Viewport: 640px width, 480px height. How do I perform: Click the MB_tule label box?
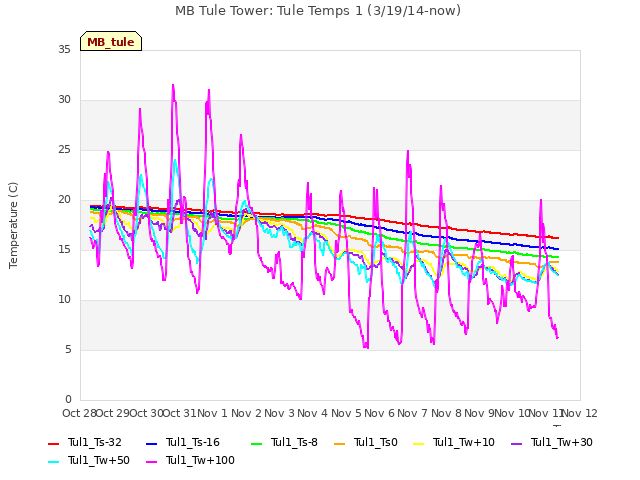111,41
